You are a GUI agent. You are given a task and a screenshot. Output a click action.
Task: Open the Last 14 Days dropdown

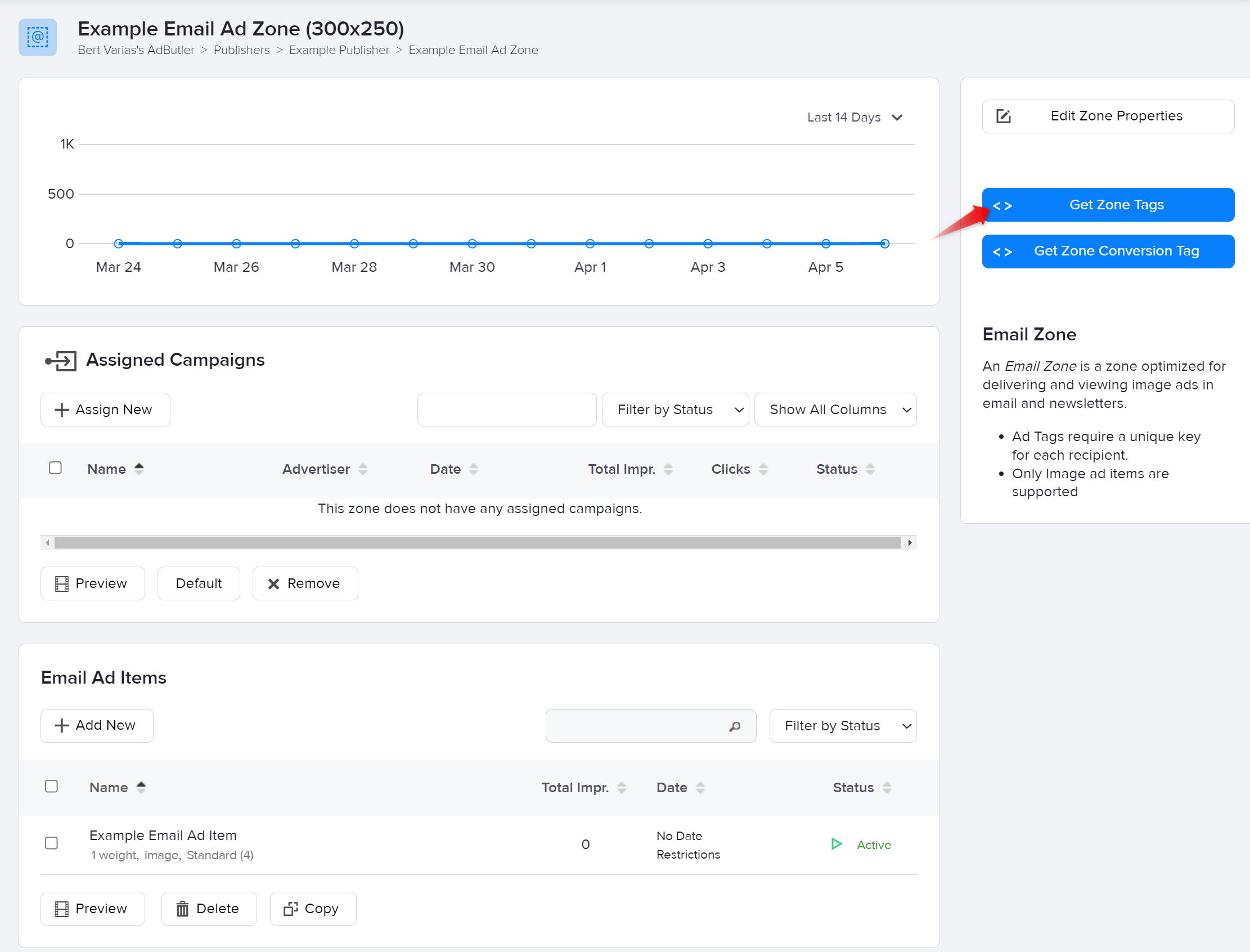855,117
